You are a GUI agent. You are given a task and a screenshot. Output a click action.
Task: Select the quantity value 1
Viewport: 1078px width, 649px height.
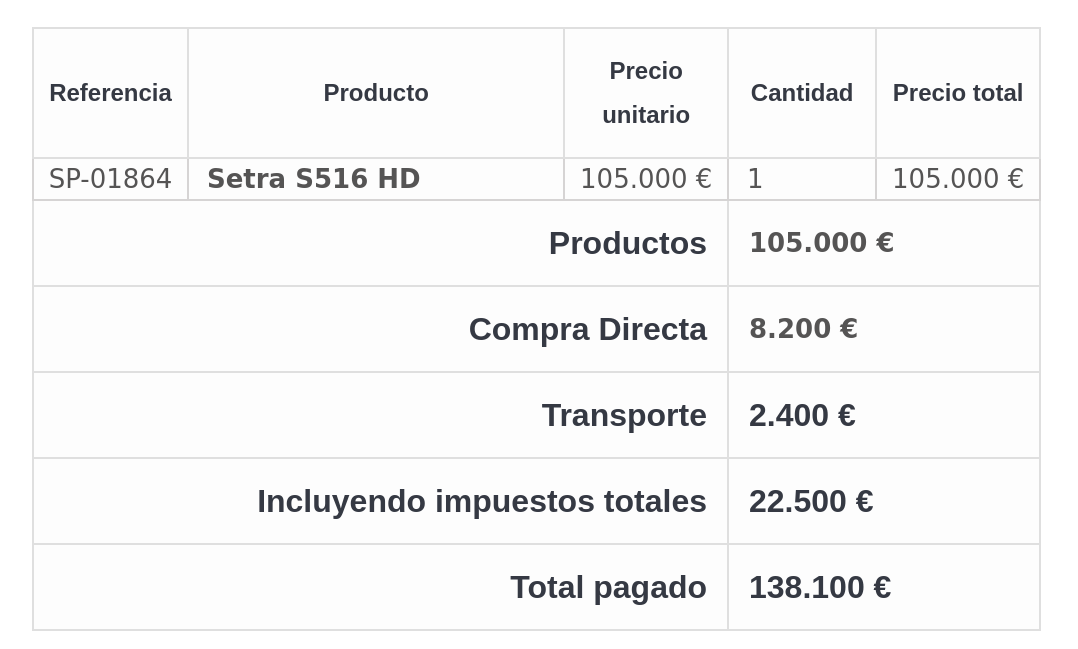pos(755,179)
